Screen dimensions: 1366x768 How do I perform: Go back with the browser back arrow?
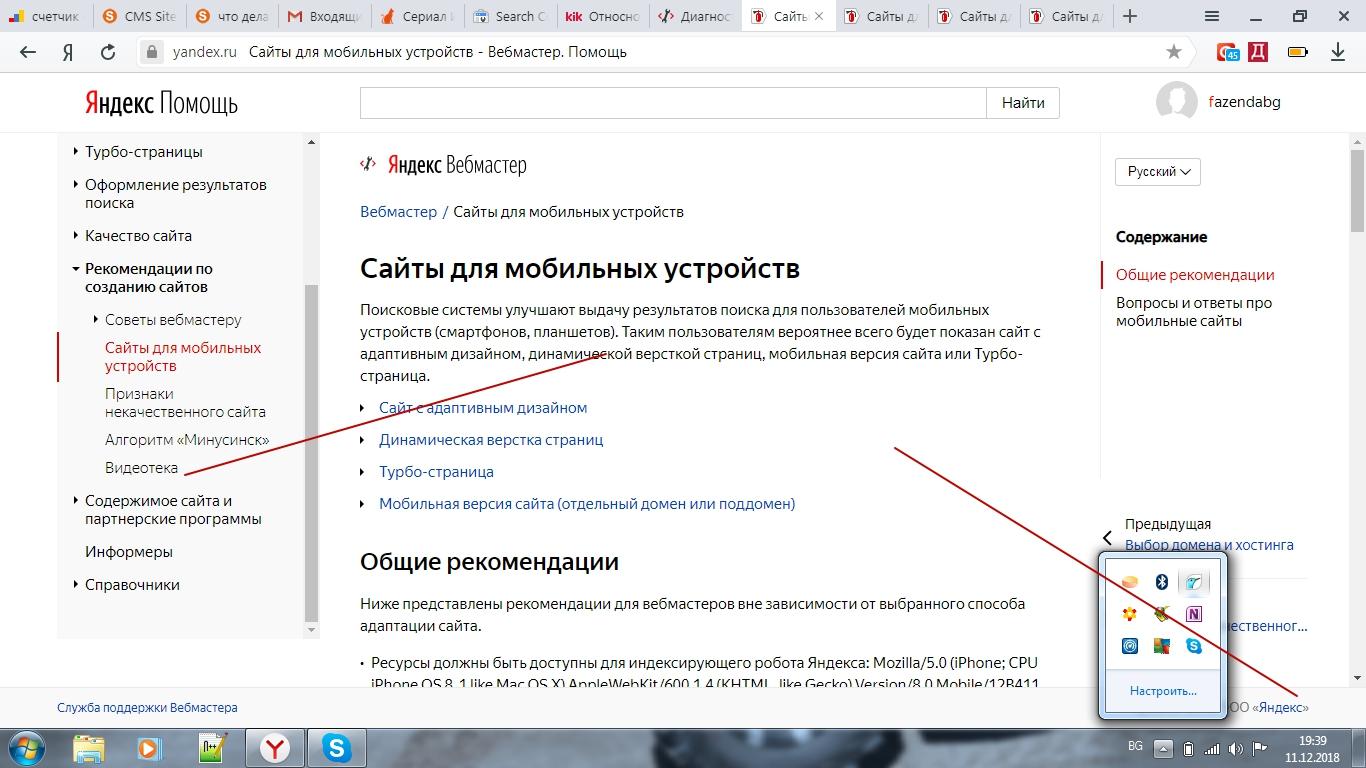[x=28, y=52]
